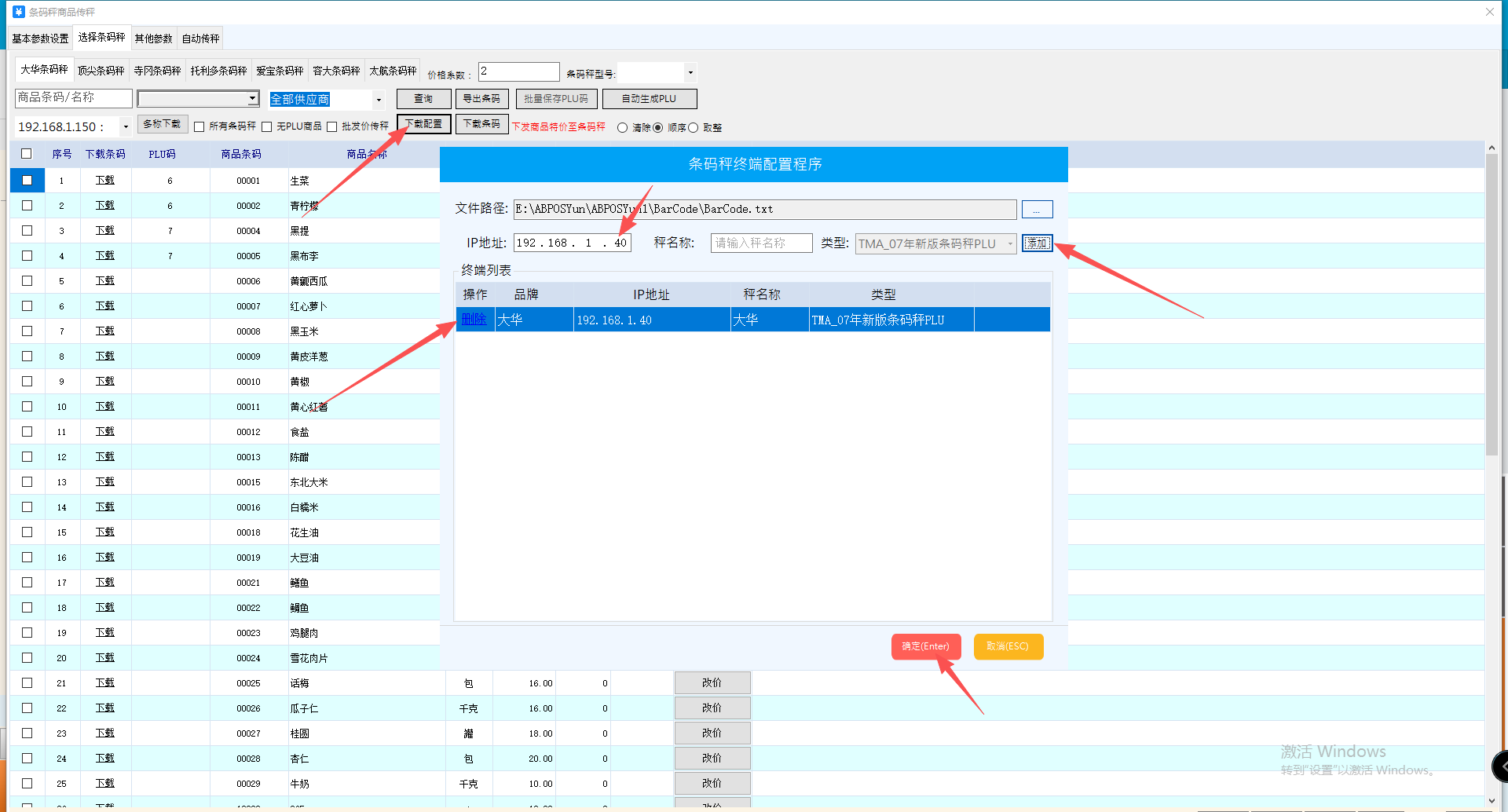
Task: Tick the 批发价传秤 checkbox
Action: click(332, 127)
